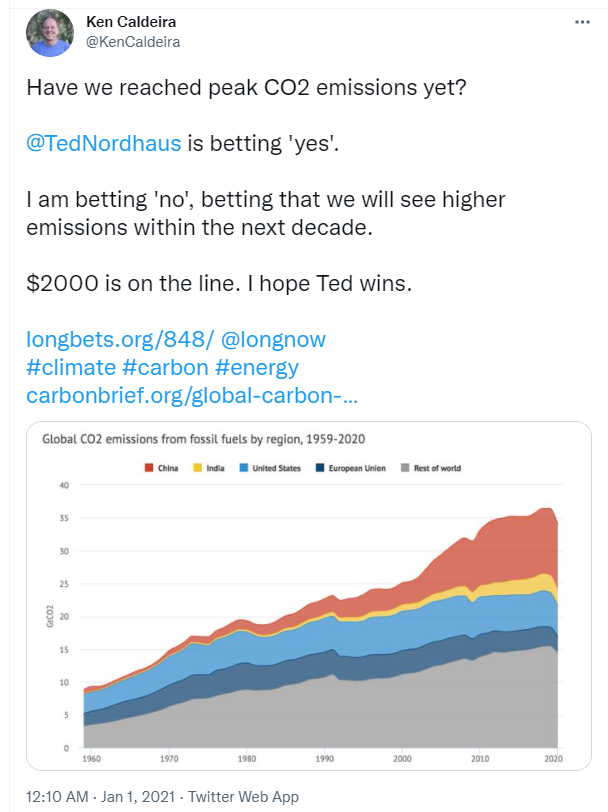Click the United States legend swatch
608x812 pixels.
click(243, 468)
